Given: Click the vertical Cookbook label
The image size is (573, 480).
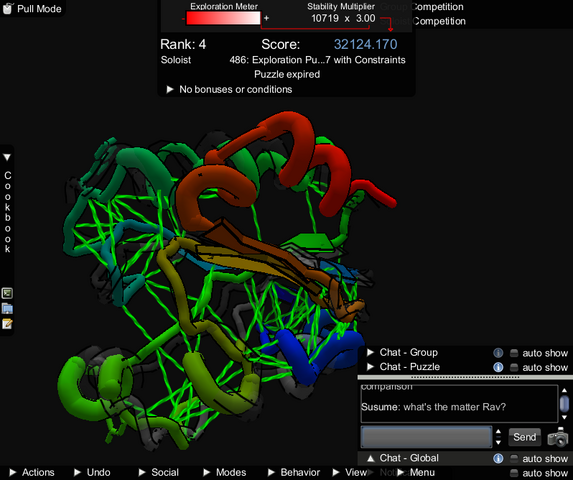Looking at the screenshot, I should point(7,212).
